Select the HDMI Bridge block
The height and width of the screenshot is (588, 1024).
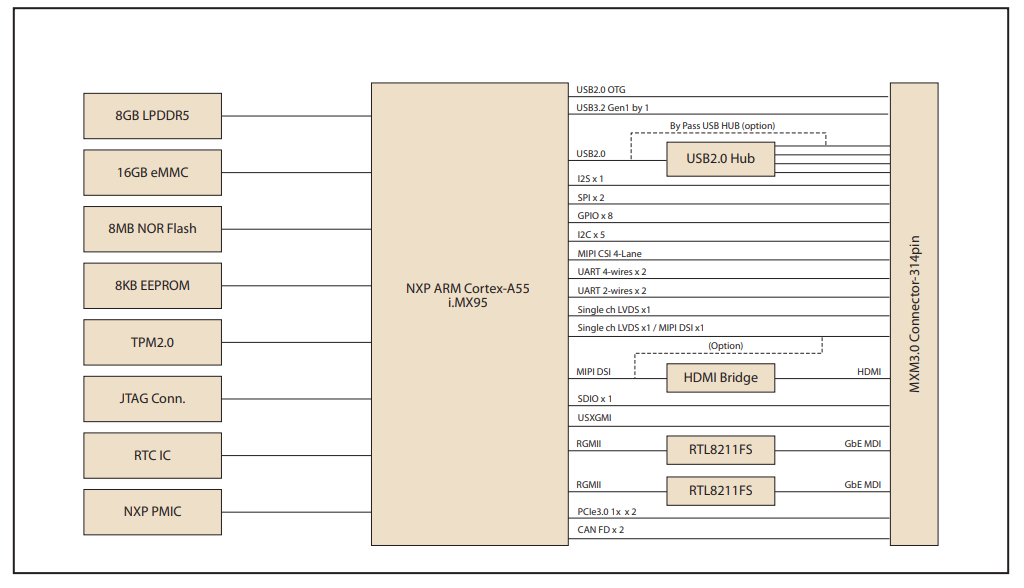[x=720, y=377]
